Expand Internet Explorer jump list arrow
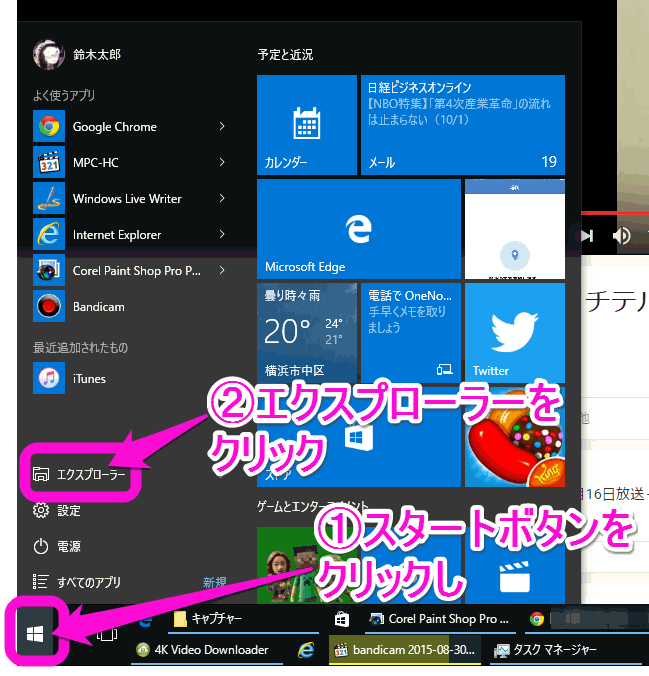This screenshot has height=676, width=649. (222, 235)
